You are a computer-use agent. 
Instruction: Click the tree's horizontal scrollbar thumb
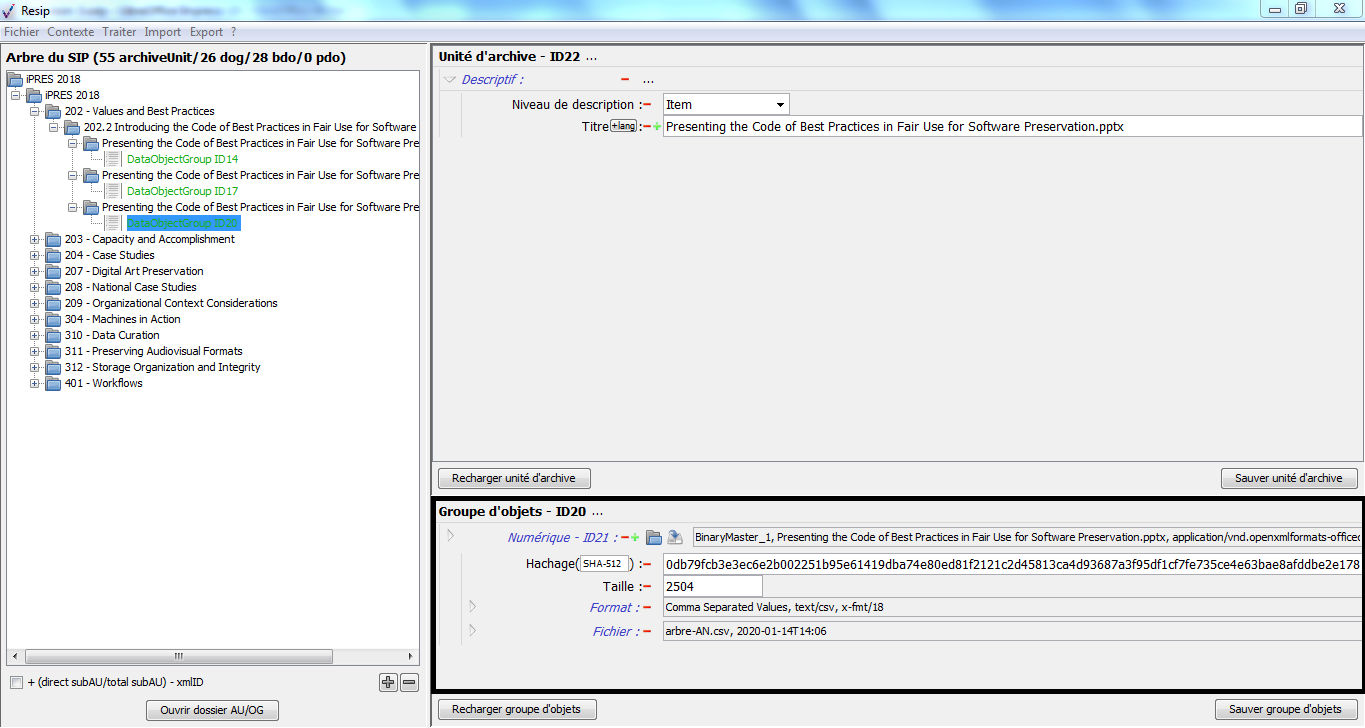click(179, 657)
